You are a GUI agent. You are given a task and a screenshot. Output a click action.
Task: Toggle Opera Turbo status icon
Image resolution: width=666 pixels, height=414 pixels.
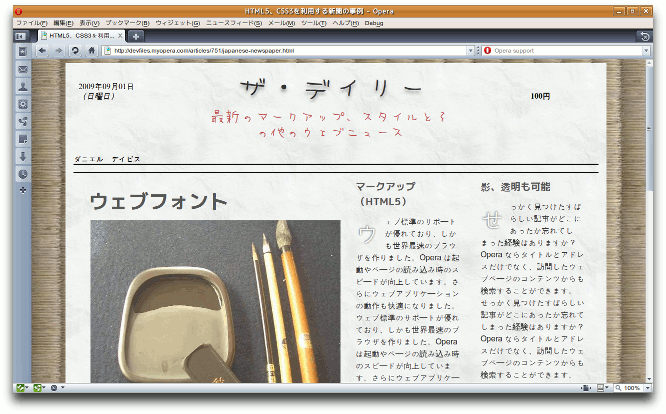pos(54,388)
